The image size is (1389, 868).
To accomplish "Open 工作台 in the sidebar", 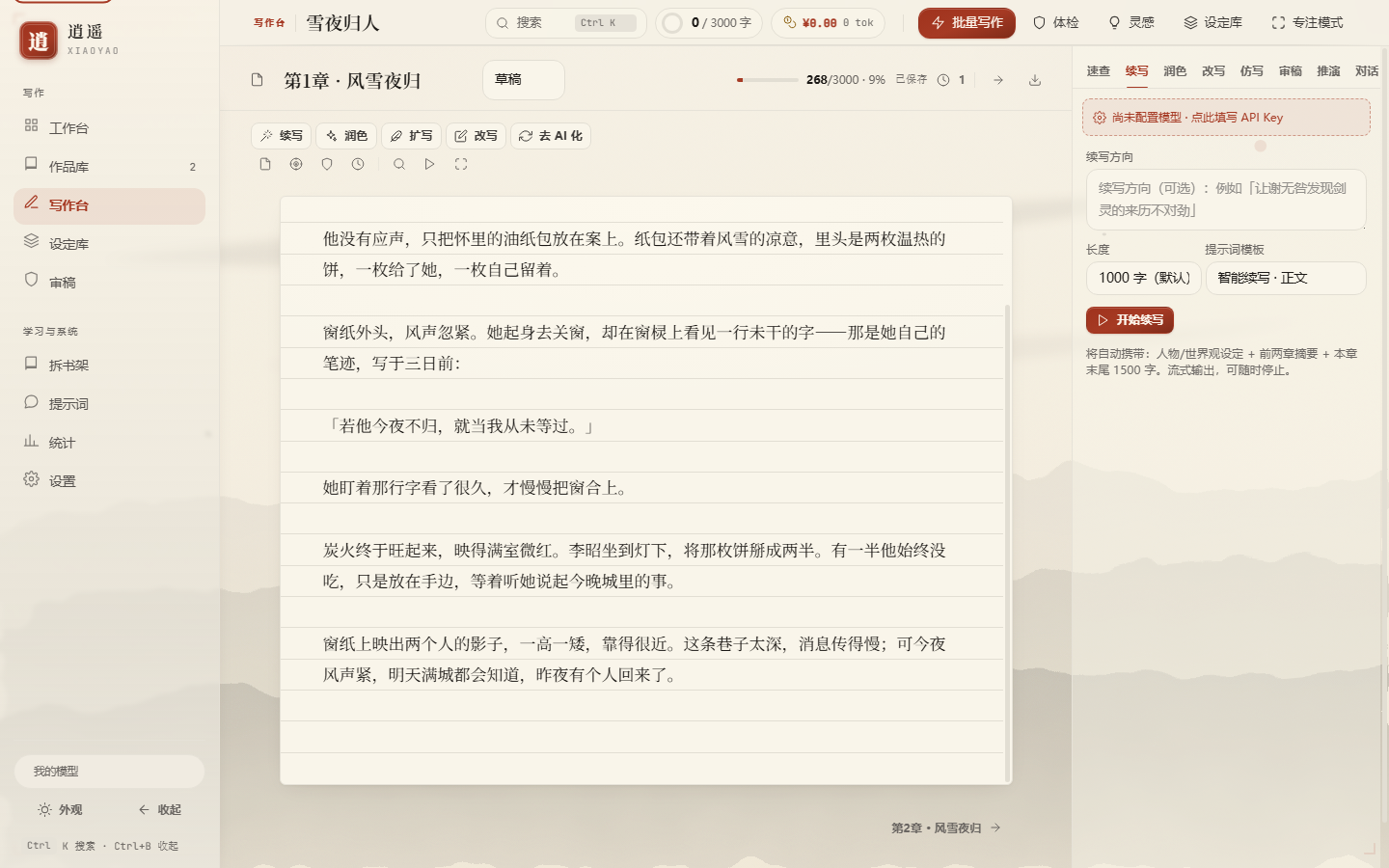I will [x=109, y=127].
